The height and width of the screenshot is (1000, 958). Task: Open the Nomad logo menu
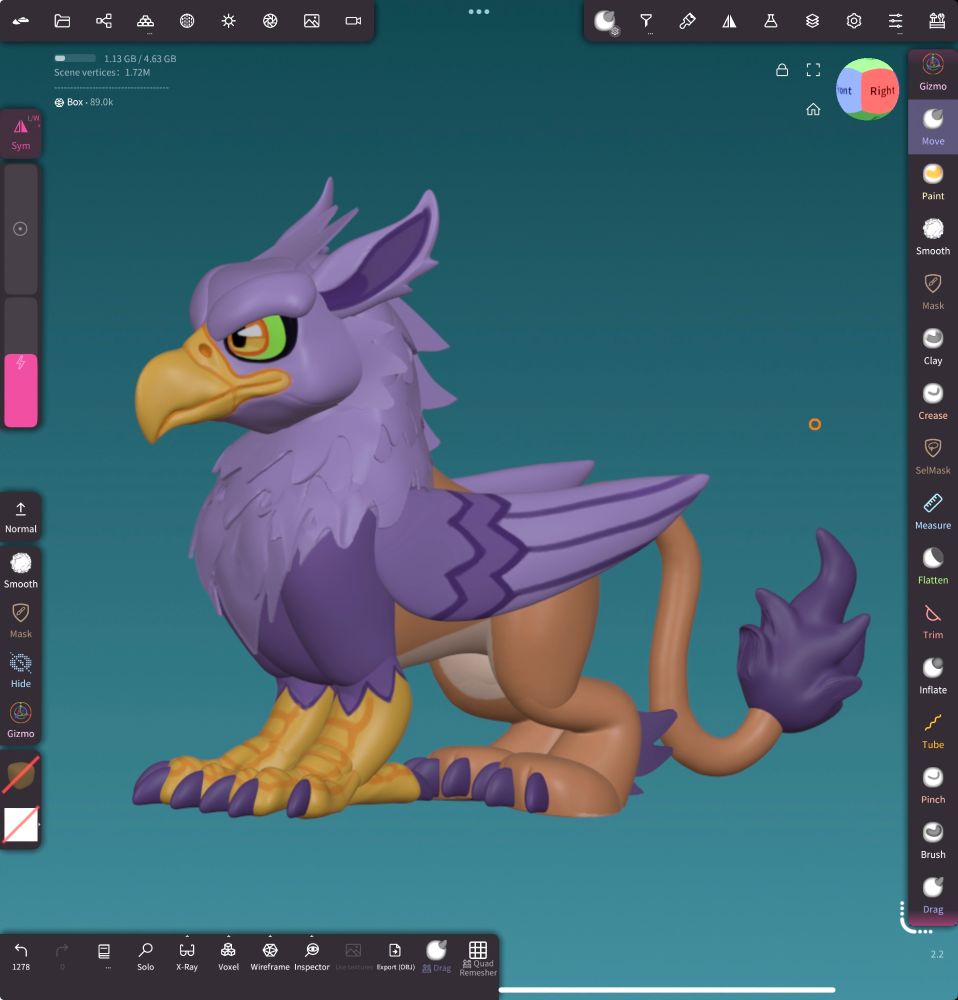click(x=20, y=21)
